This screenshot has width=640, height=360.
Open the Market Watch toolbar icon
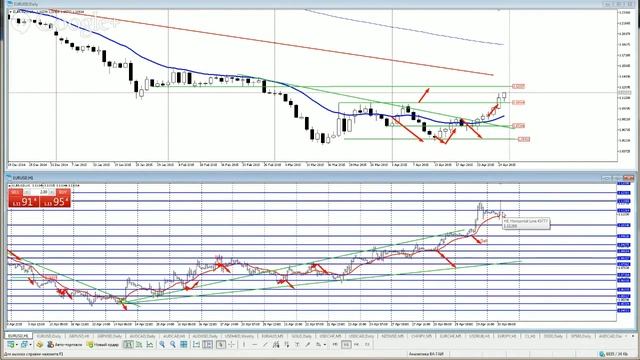pyautogui.click(x=39, y=345)
